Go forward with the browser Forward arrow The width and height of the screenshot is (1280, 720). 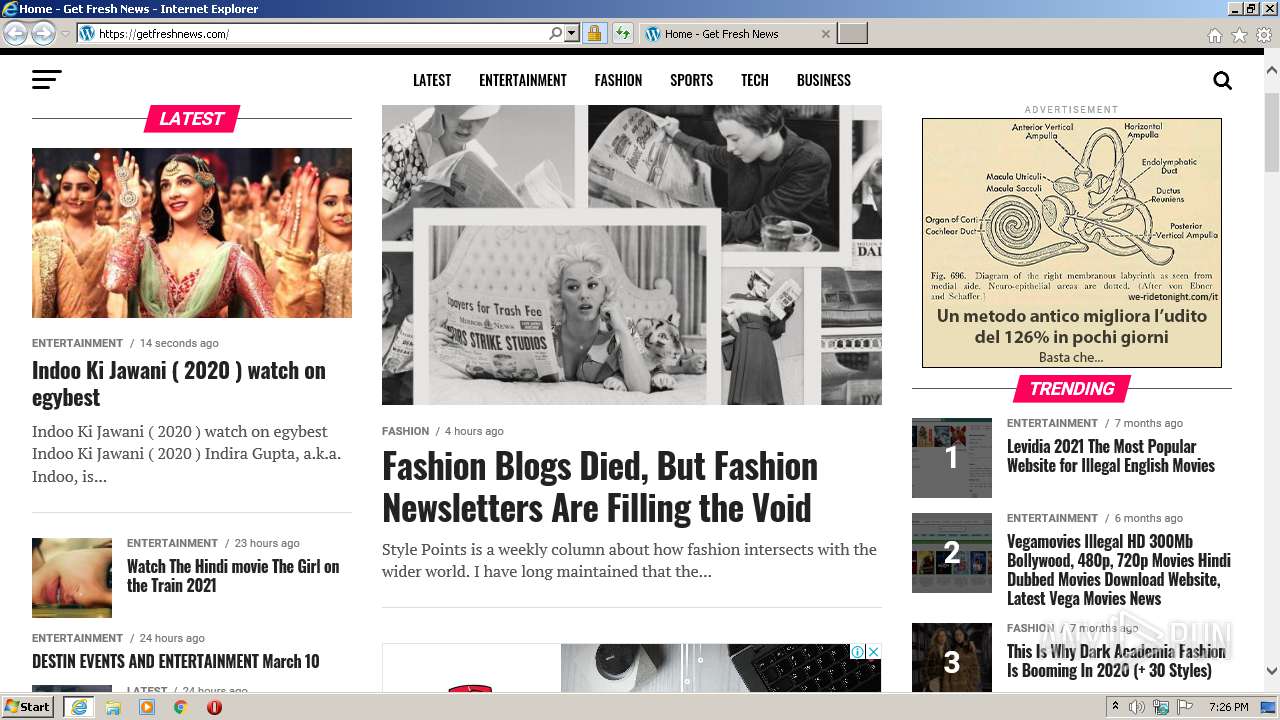tap(43, 33)
